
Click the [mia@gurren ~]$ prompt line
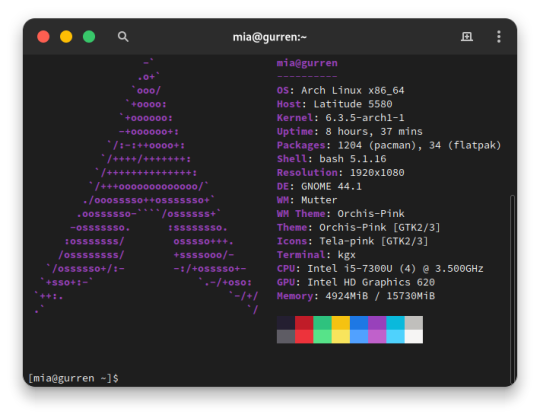73,378
